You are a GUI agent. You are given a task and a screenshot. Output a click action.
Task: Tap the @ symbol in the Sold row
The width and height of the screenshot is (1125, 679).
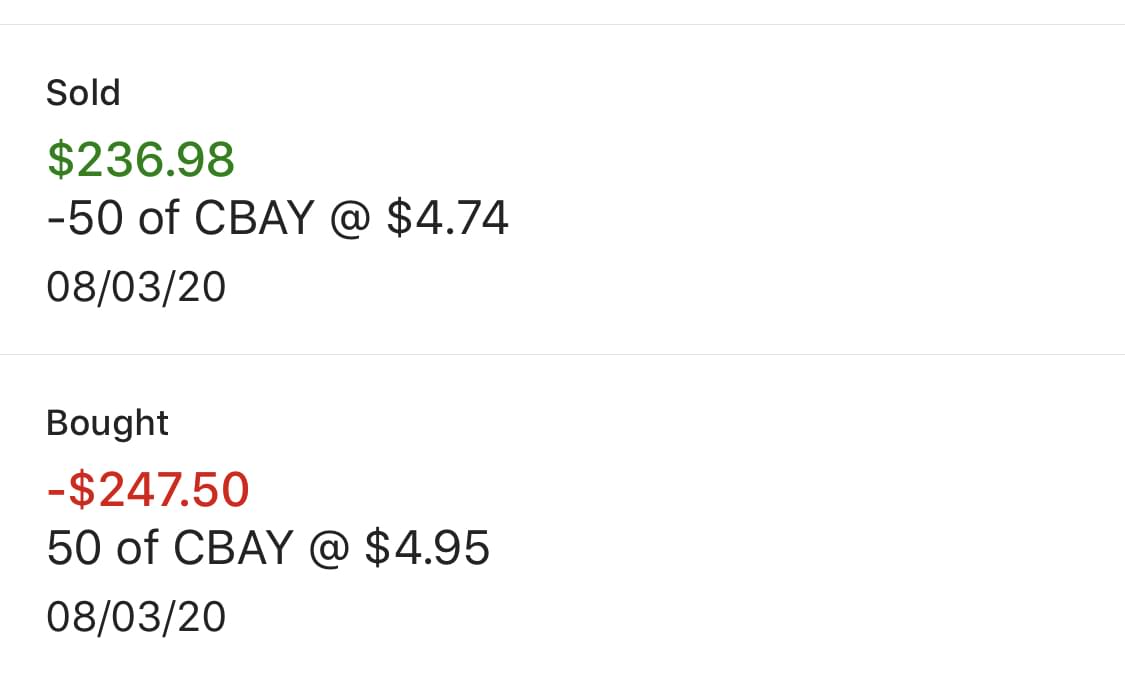click(x=350, y=219)
